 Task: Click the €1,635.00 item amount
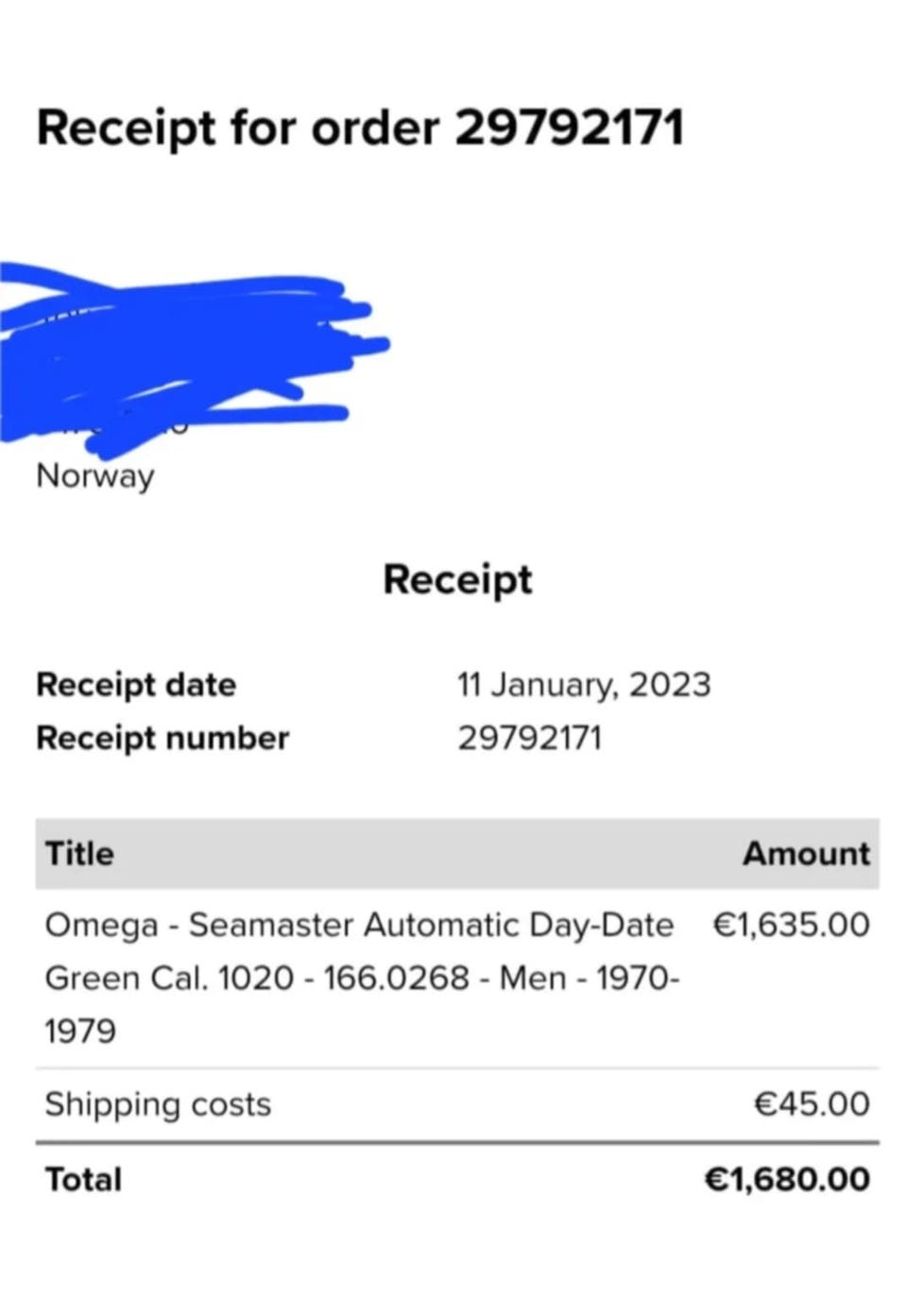point(791,925)
